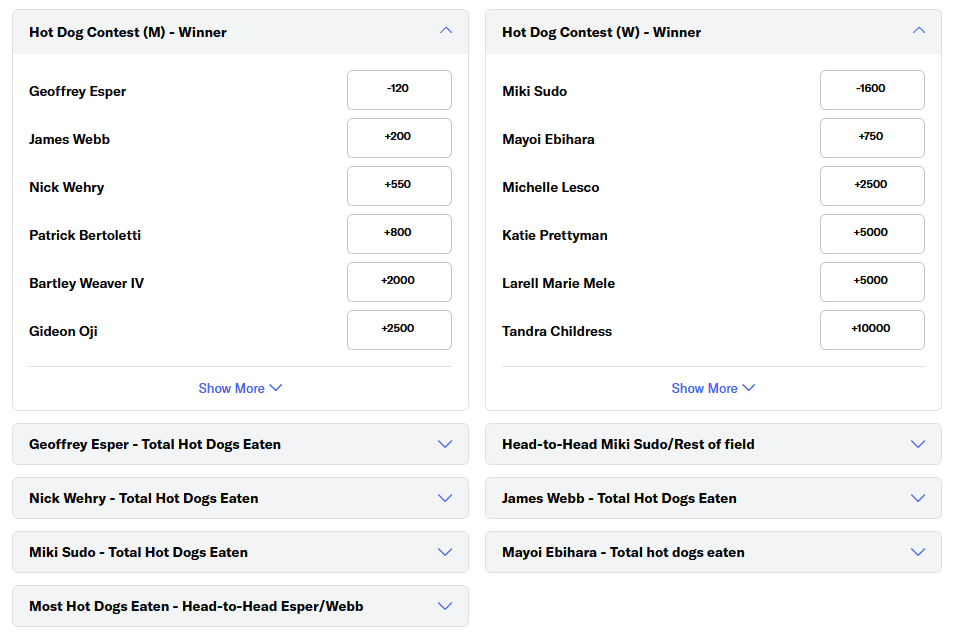Image resolution: width=953 pixels, height=633 pixels.
Task: Expand Head-to-Head Miki Sudo/Rest of field
Action: [918, 444]
